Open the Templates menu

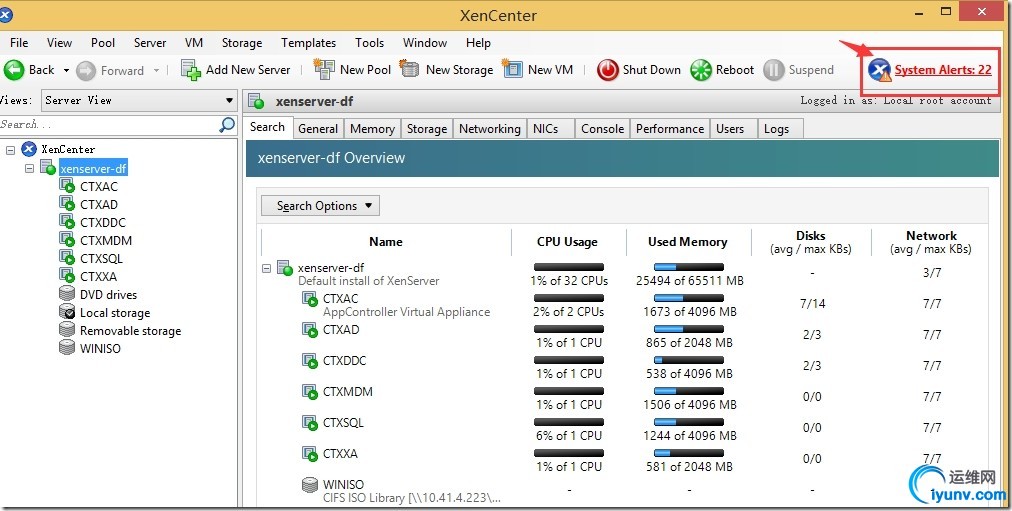point(309,43)
